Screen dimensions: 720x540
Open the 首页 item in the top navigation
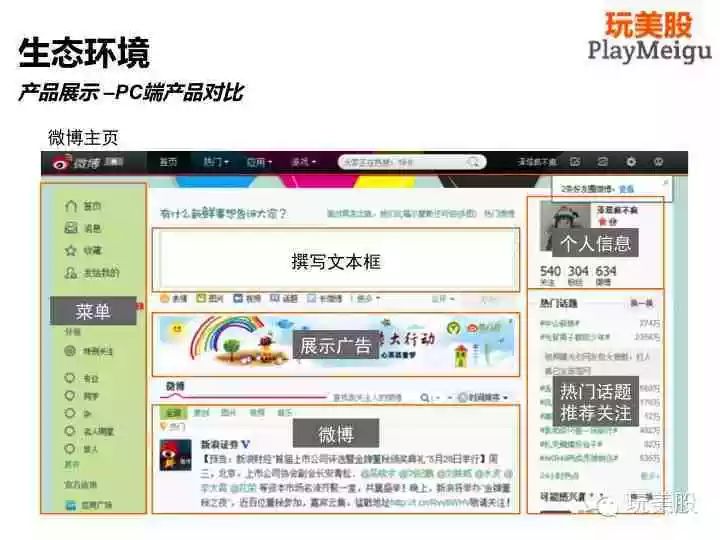click(168, 162)
